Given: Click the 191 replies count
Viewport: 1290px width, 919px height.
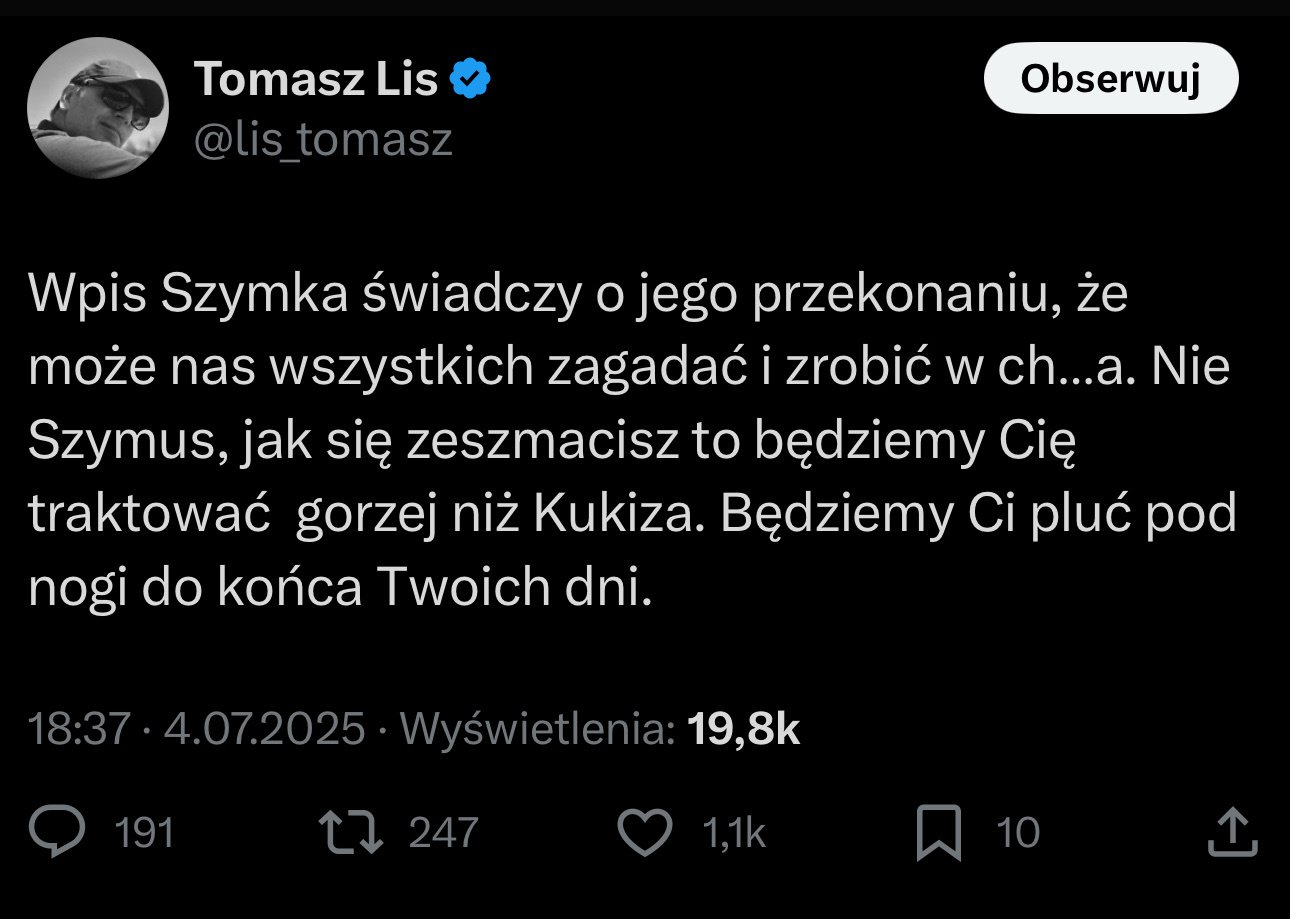Looking at the screenshot, I should [x=145, y=833].
